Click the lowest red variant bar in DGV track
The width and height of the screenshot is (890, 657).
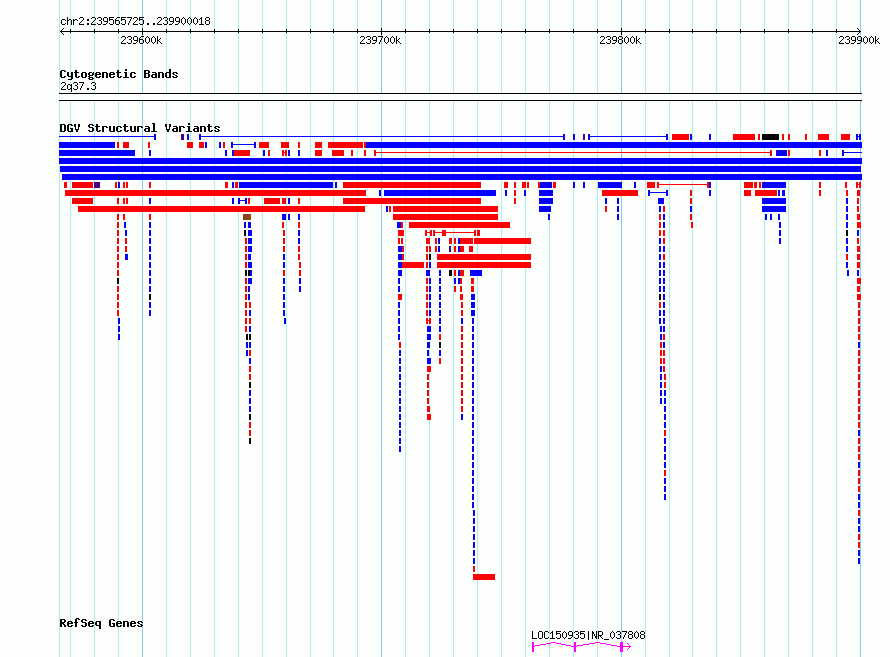[484, 577]
